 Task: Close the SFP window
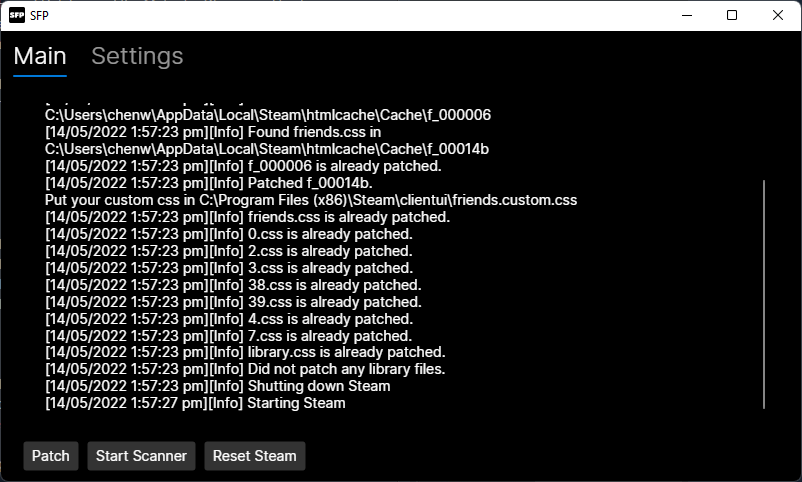tap(778, 15)
